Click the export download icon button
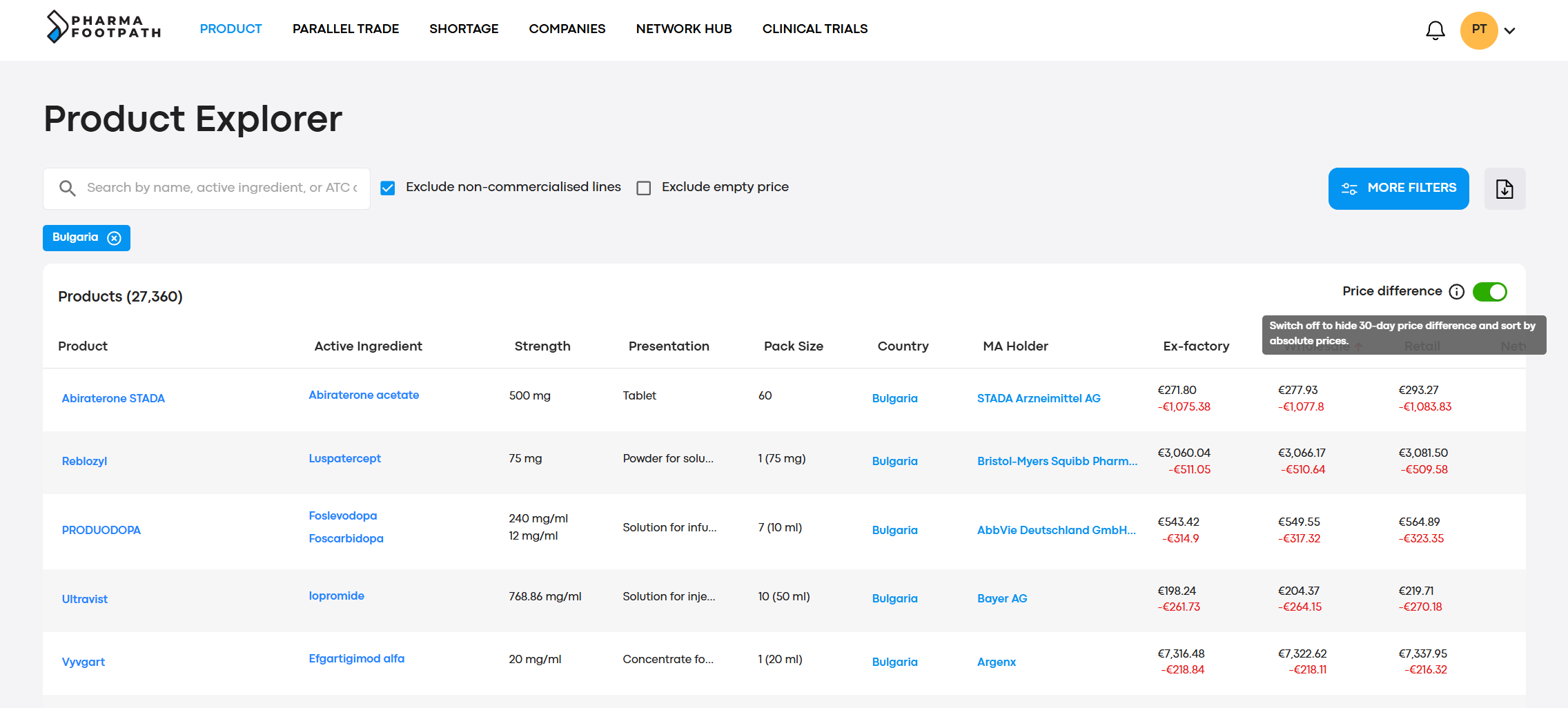The width and height of the screenshot is (1568, 708). [x=1505, y=188]
